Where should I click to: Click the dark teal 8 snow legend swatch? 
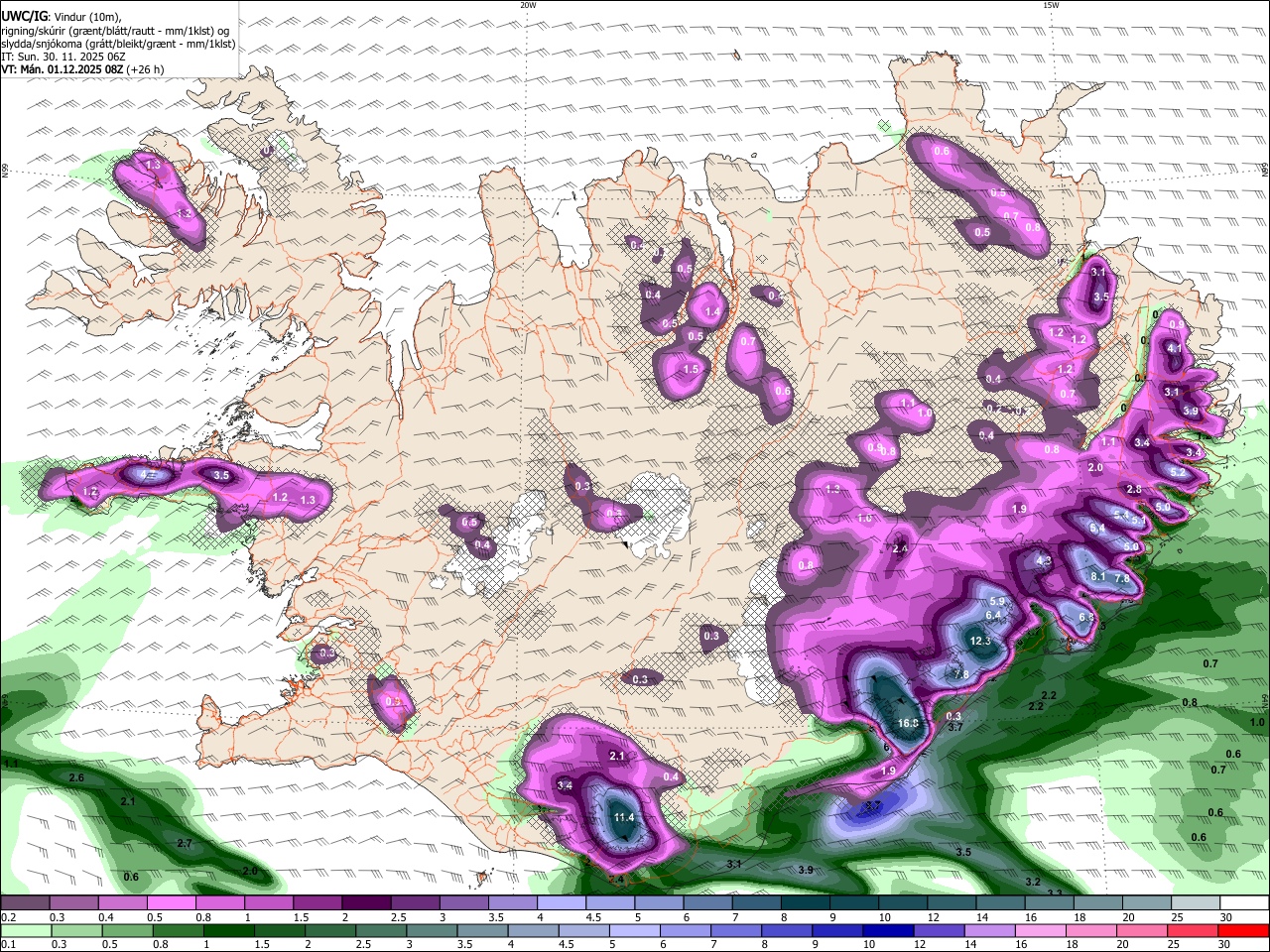point(806,902)
